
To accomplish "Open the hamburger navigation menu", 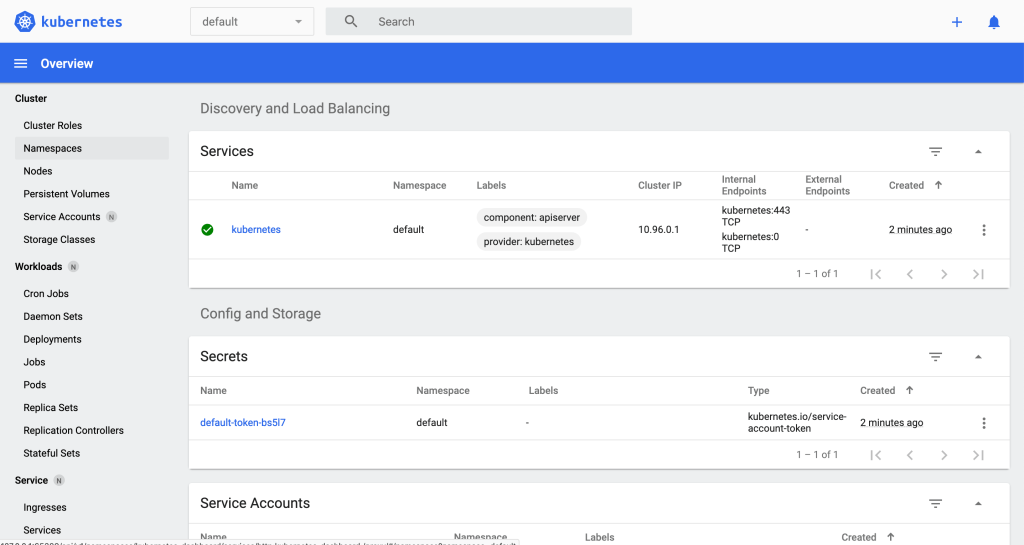I will (20, 64).
